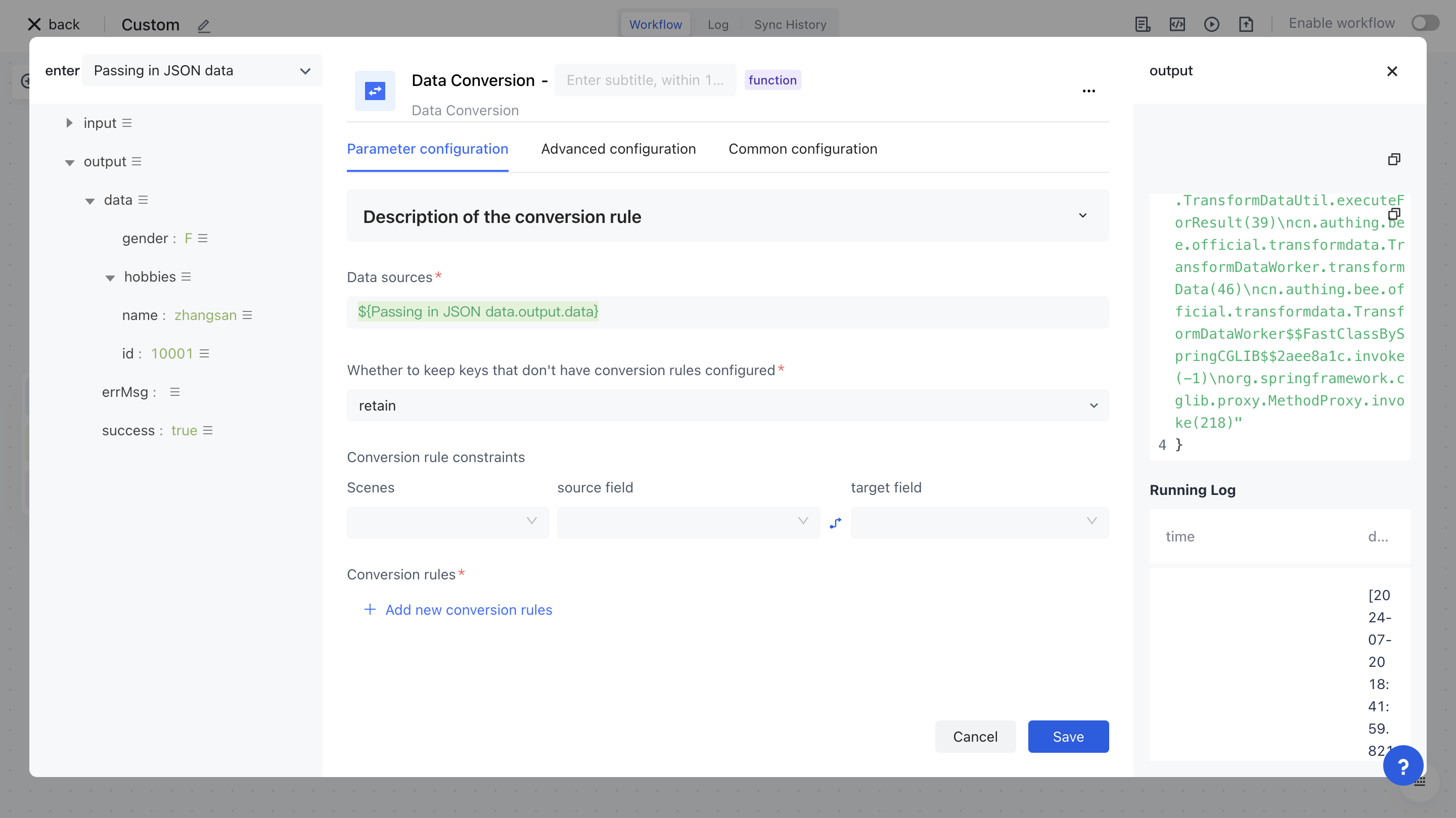
Task: Click the swap icon between source and target field
Action: point(835,522)
